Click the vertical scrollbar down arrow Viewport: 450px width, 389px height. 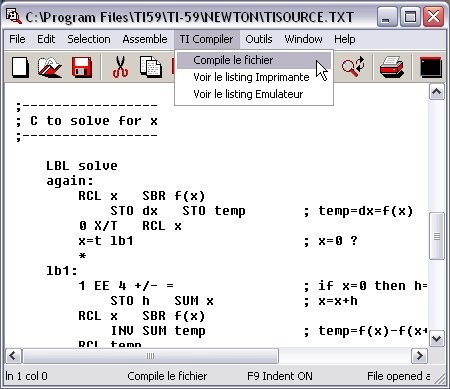point(437,339)
